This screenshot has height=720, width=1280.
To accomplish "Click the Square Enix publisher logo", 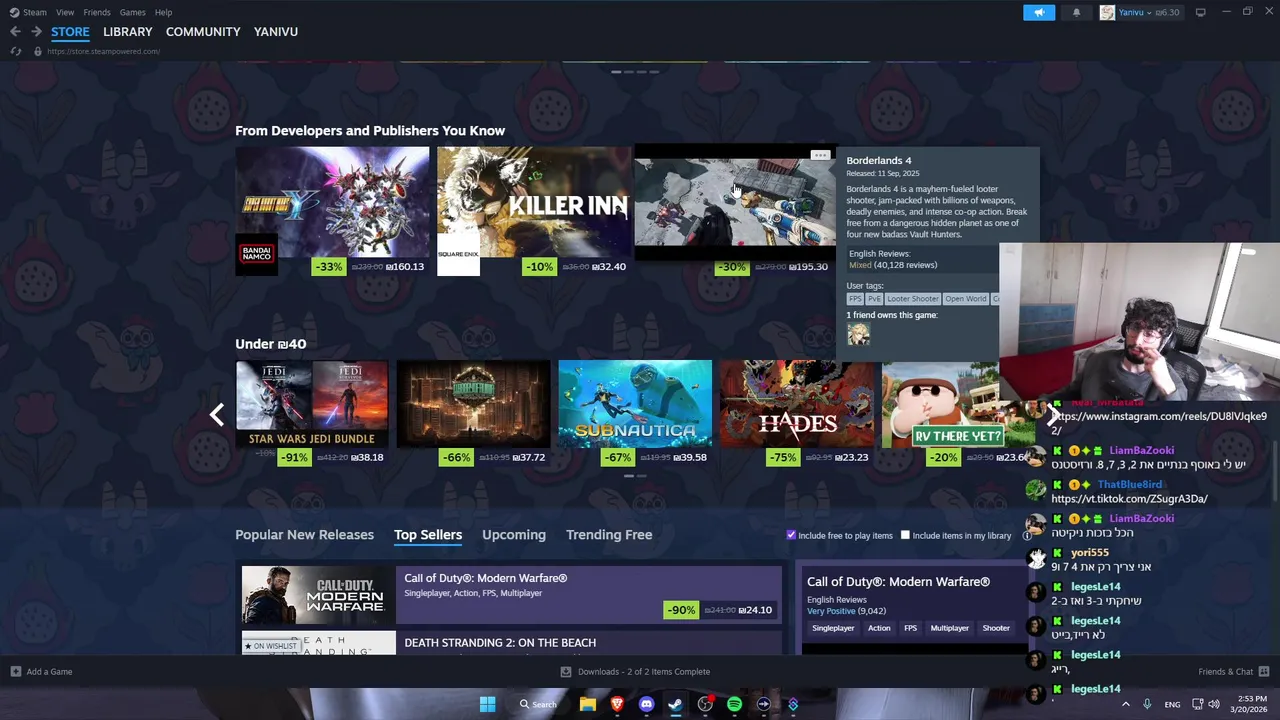I will [x=458, y=254].
